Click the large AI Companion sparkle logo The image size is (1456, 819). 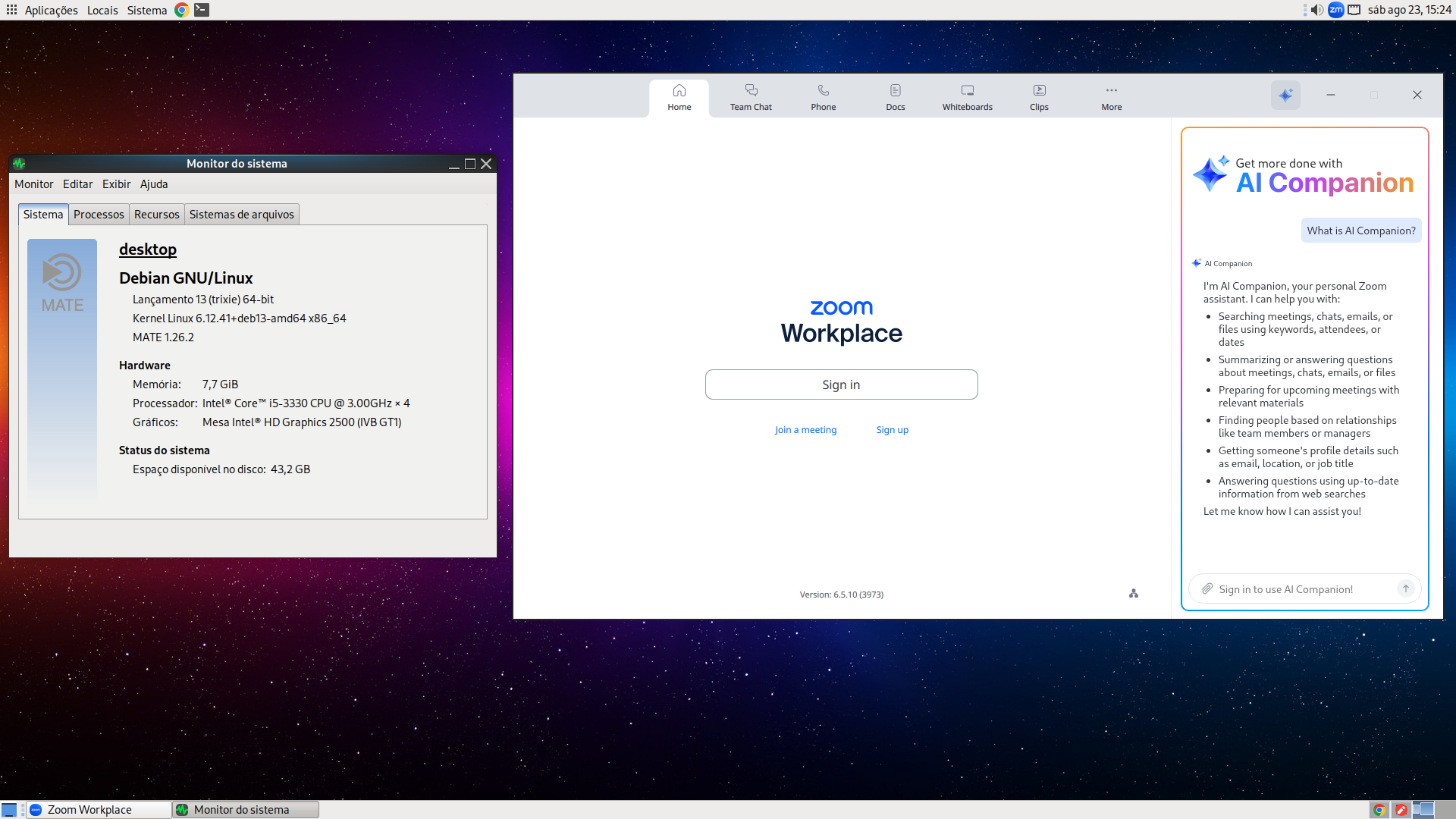(1210, 174)
